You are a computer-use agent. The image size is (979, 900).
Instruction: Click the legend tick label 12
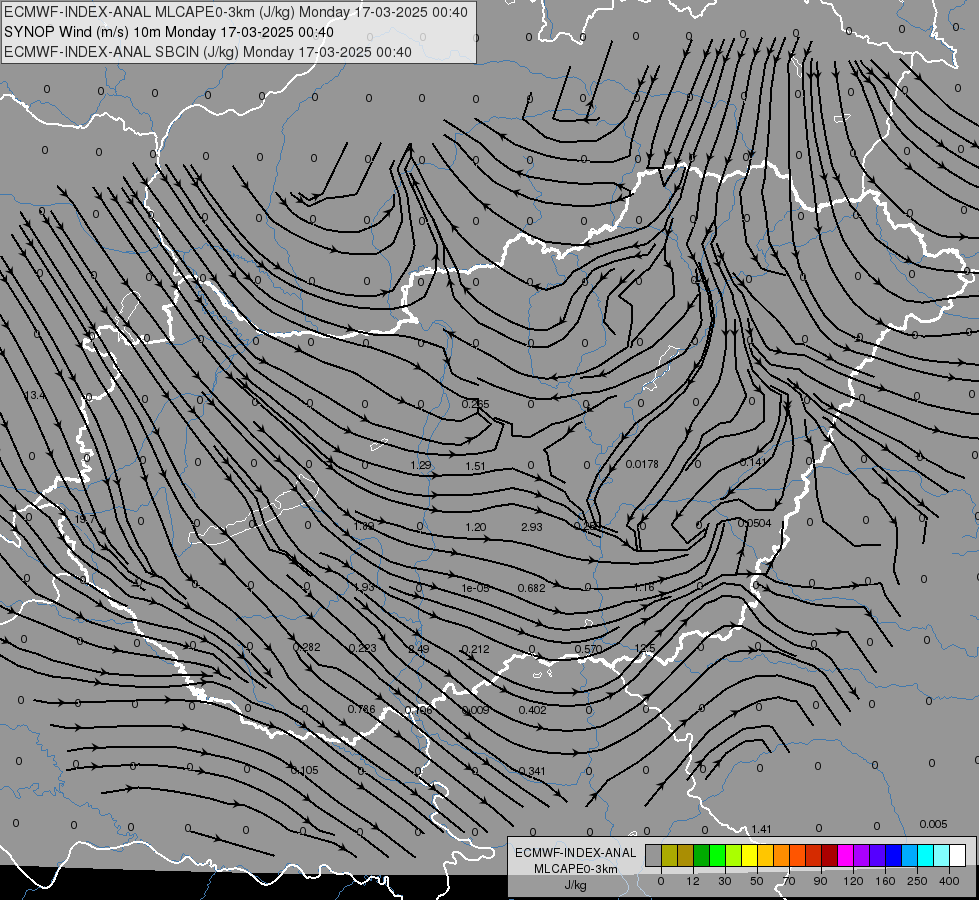pos(693,881)
